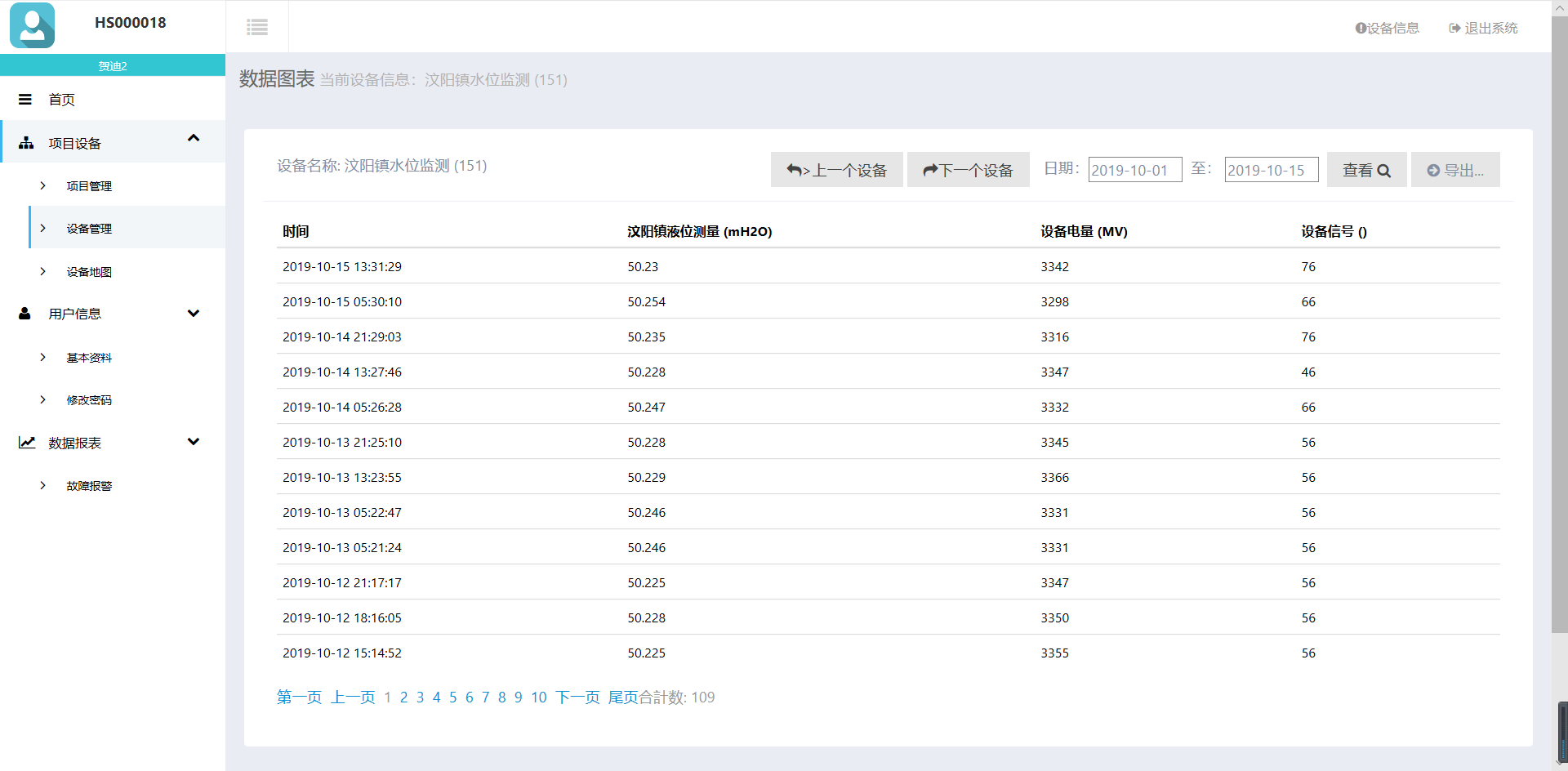Click the end date field 2019-10-15
Screen dimensions: 1568x771
(x=1271, y=170)
